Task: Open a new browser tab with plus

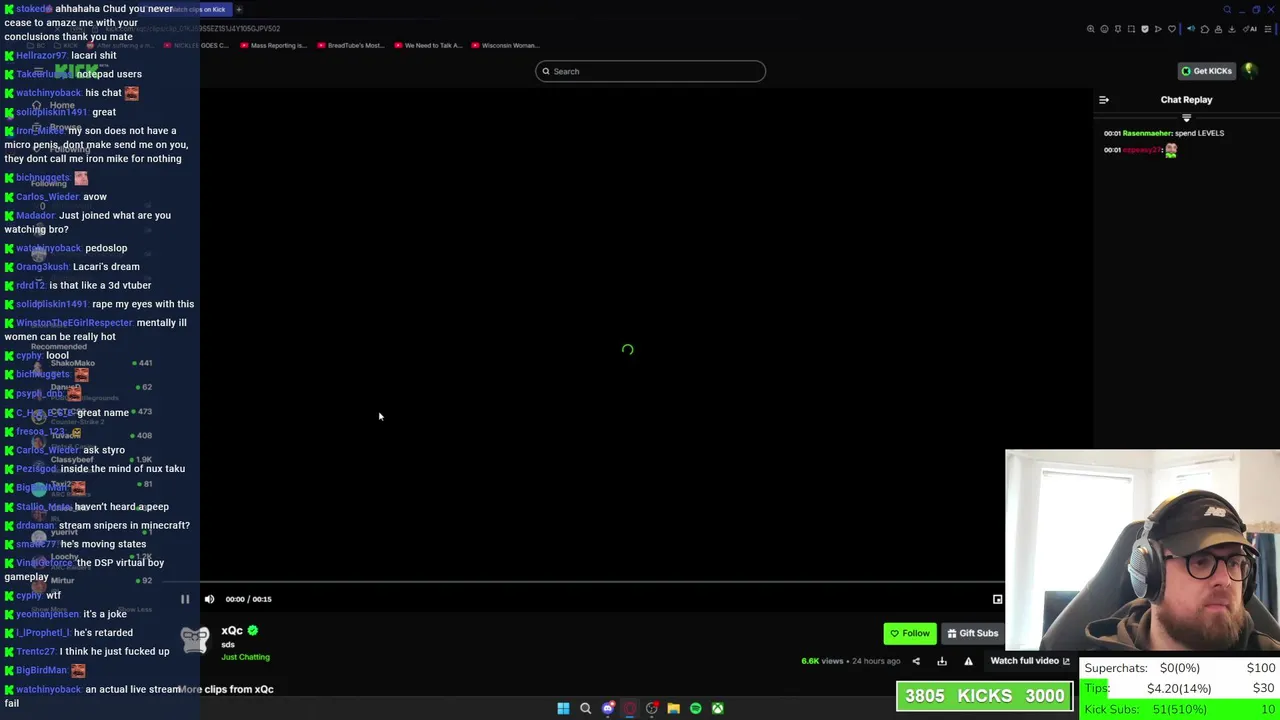Action: click(x=238, y=9)
